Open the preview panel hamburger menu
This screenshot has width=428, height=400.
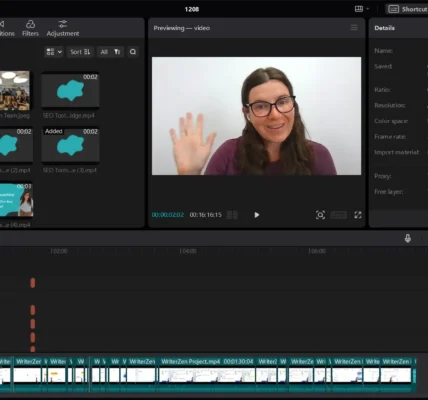(354, 28)
